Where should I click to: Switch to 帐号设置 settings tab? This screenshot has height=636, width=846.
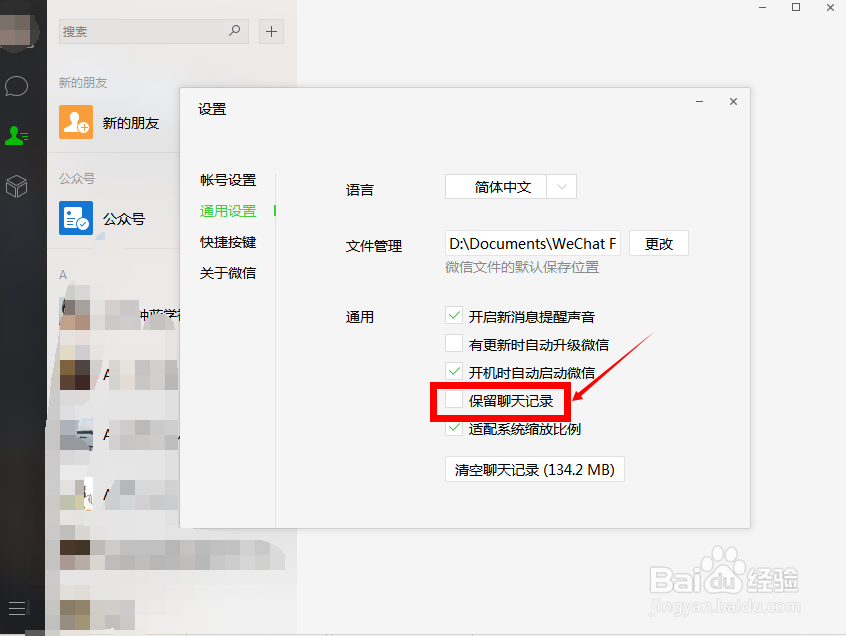[228, 181]
